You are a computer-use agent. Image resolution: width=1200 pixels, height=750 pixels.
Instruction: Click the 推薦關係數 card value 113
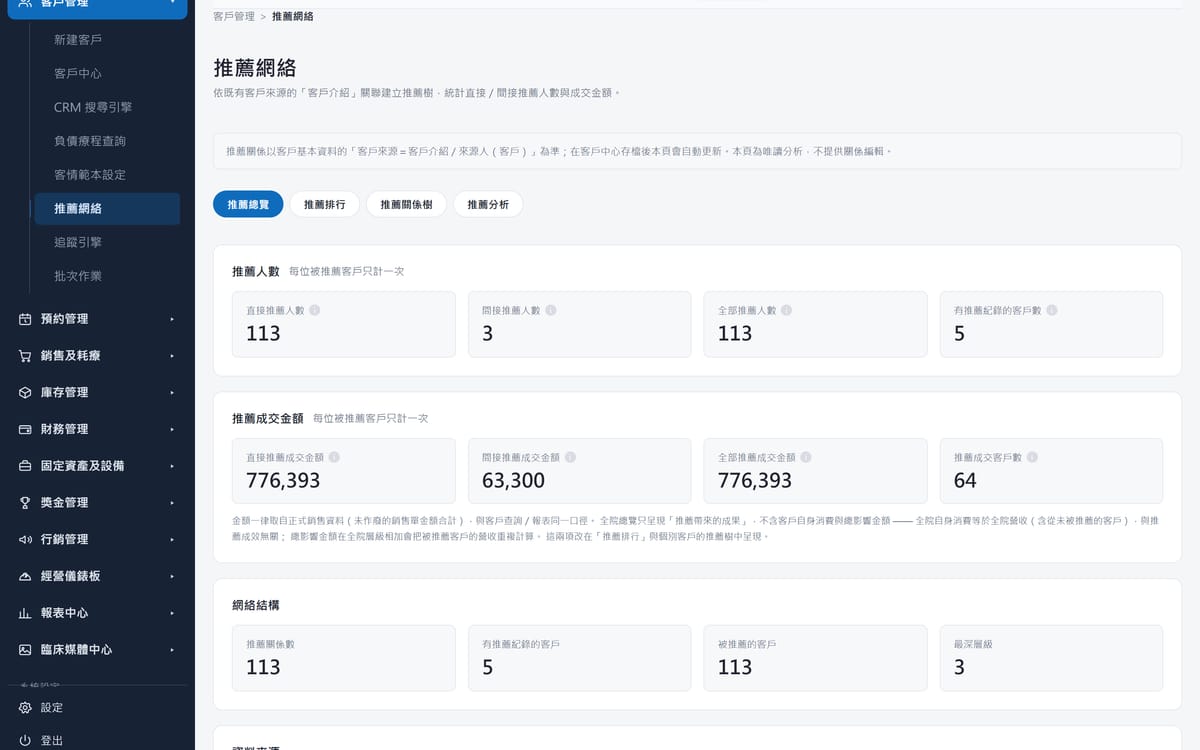tap(263, 668)
